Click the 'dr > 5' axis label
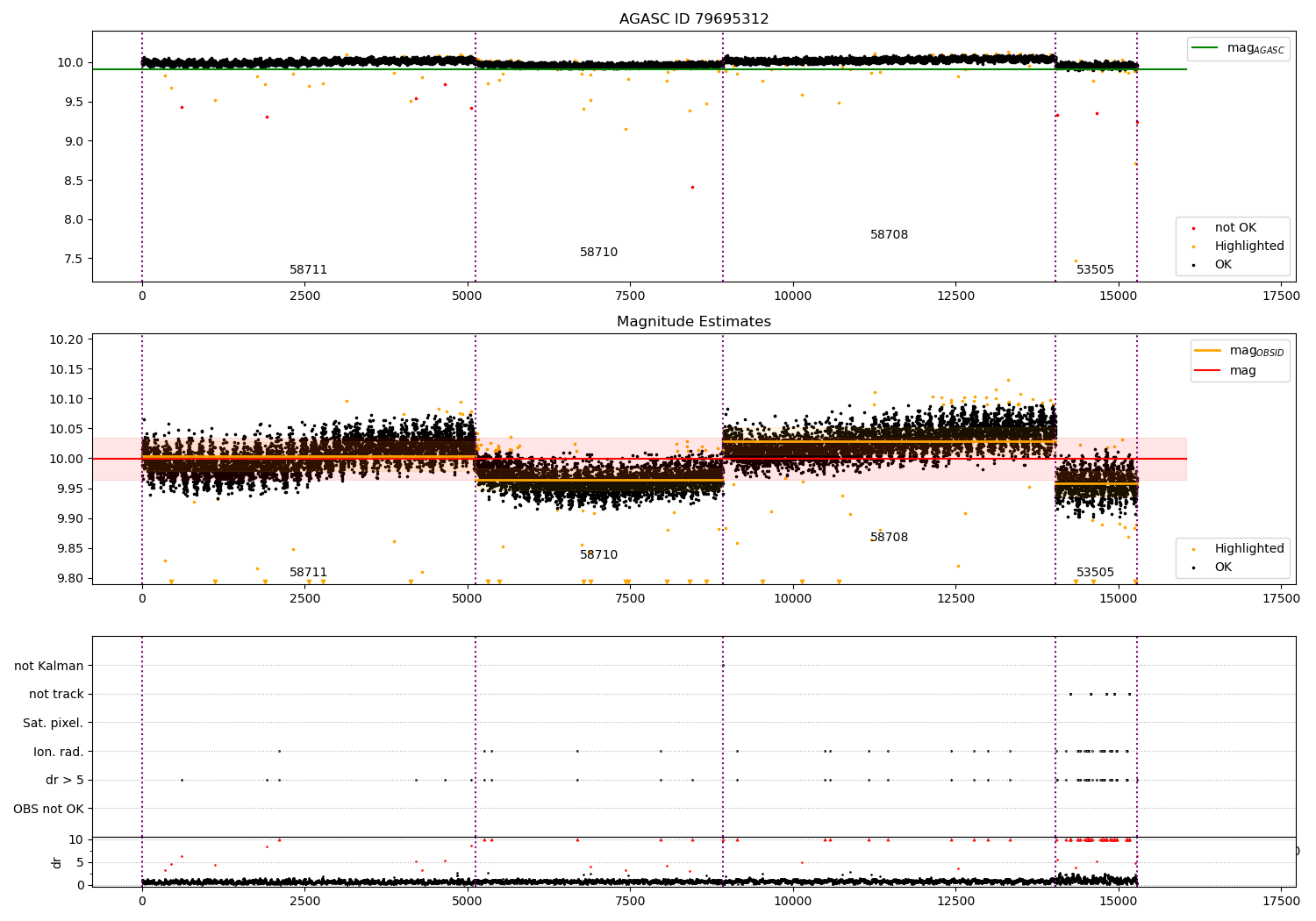1316x921 pixels. click(65, 781)
